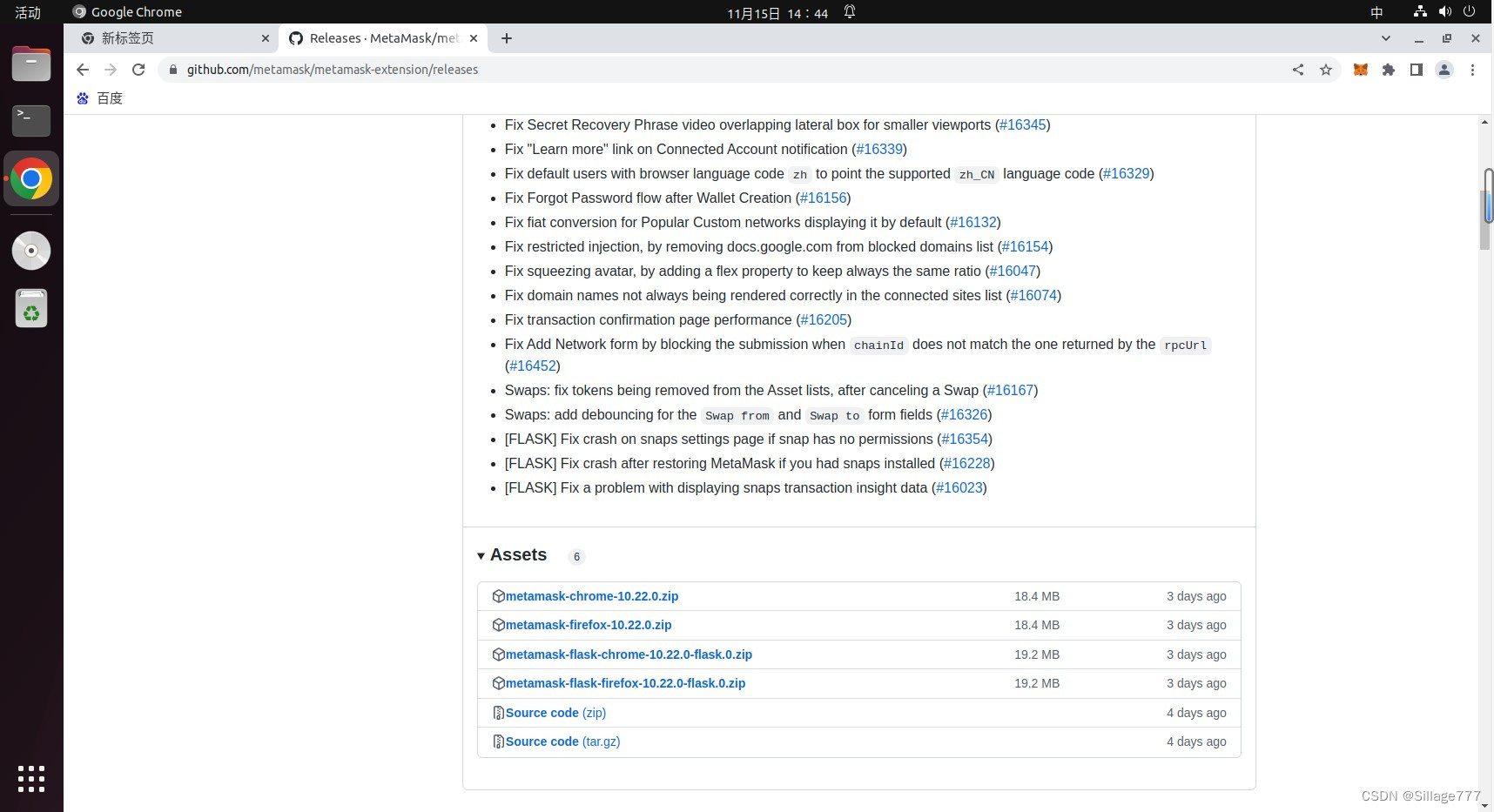1494x812 pixels.
Task: Open power menu icon
Action: (1470, 12)
